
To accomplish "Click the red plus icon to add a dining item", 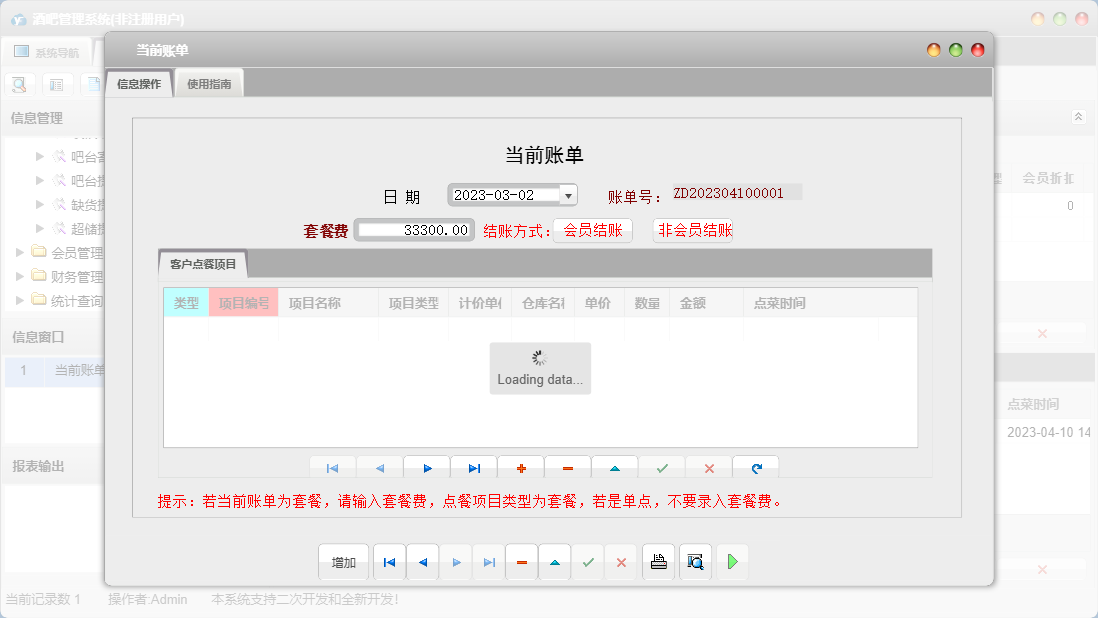I will 519,467.
